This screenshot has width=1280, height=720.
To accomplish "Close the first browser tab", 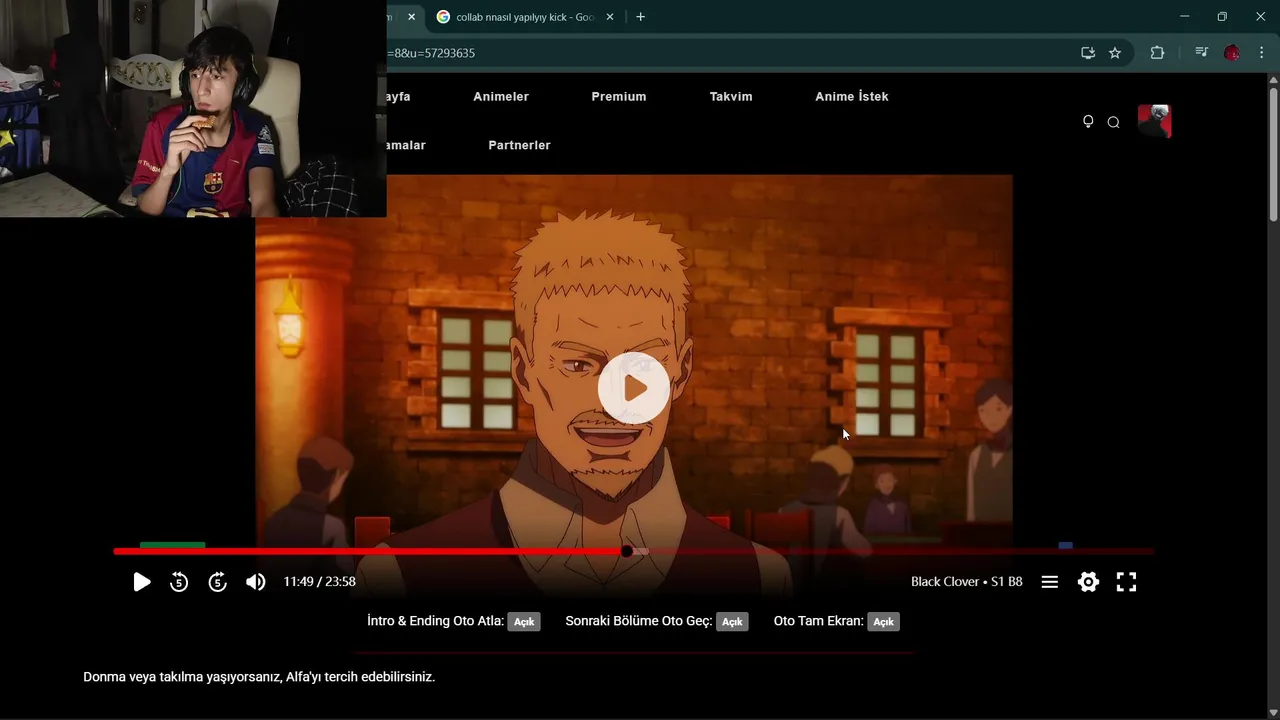I will [411, 17].
